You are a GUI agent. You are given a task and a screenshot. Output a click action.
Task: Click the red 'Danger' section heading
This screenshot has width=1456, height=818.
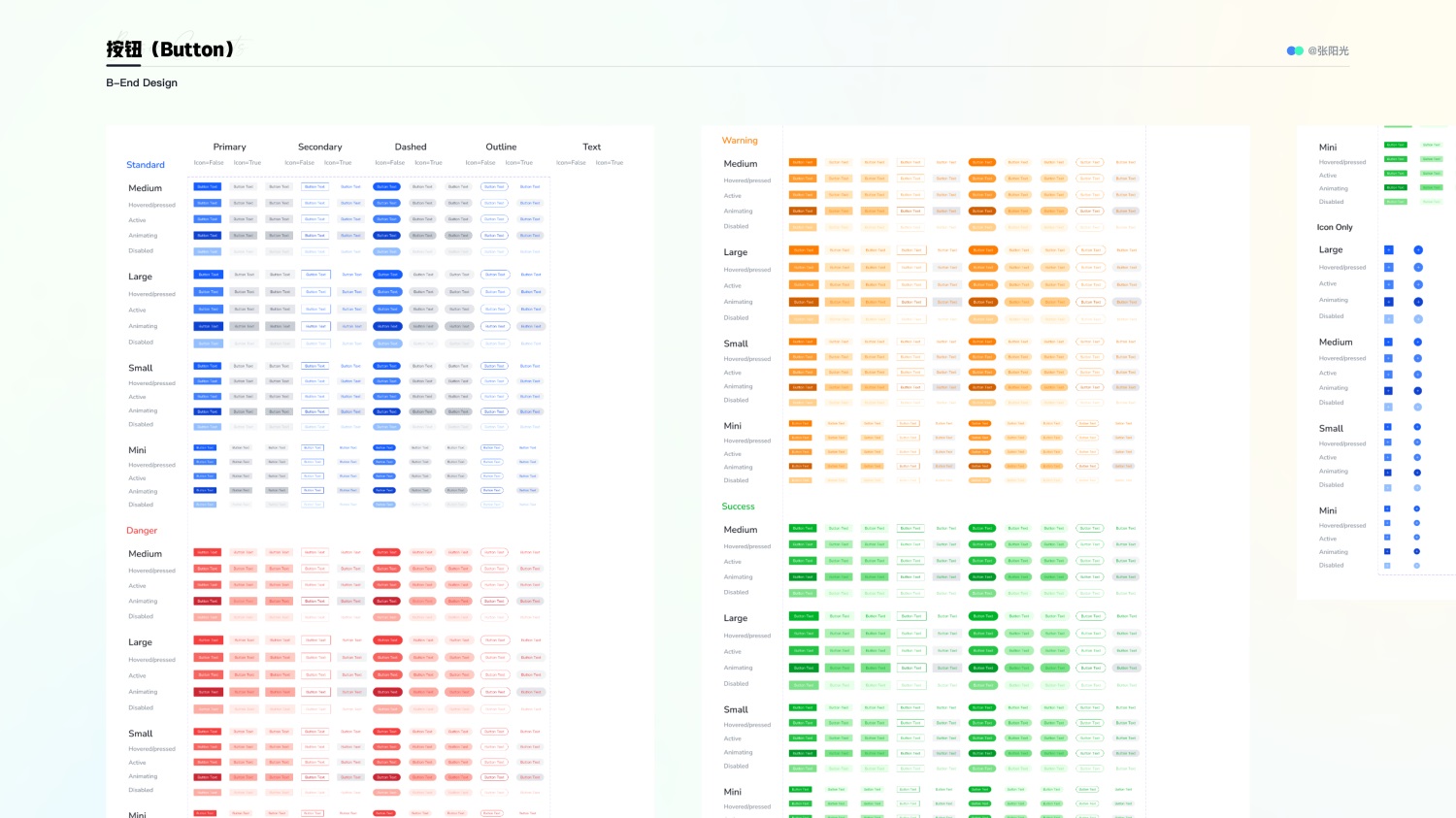(142, 531)
